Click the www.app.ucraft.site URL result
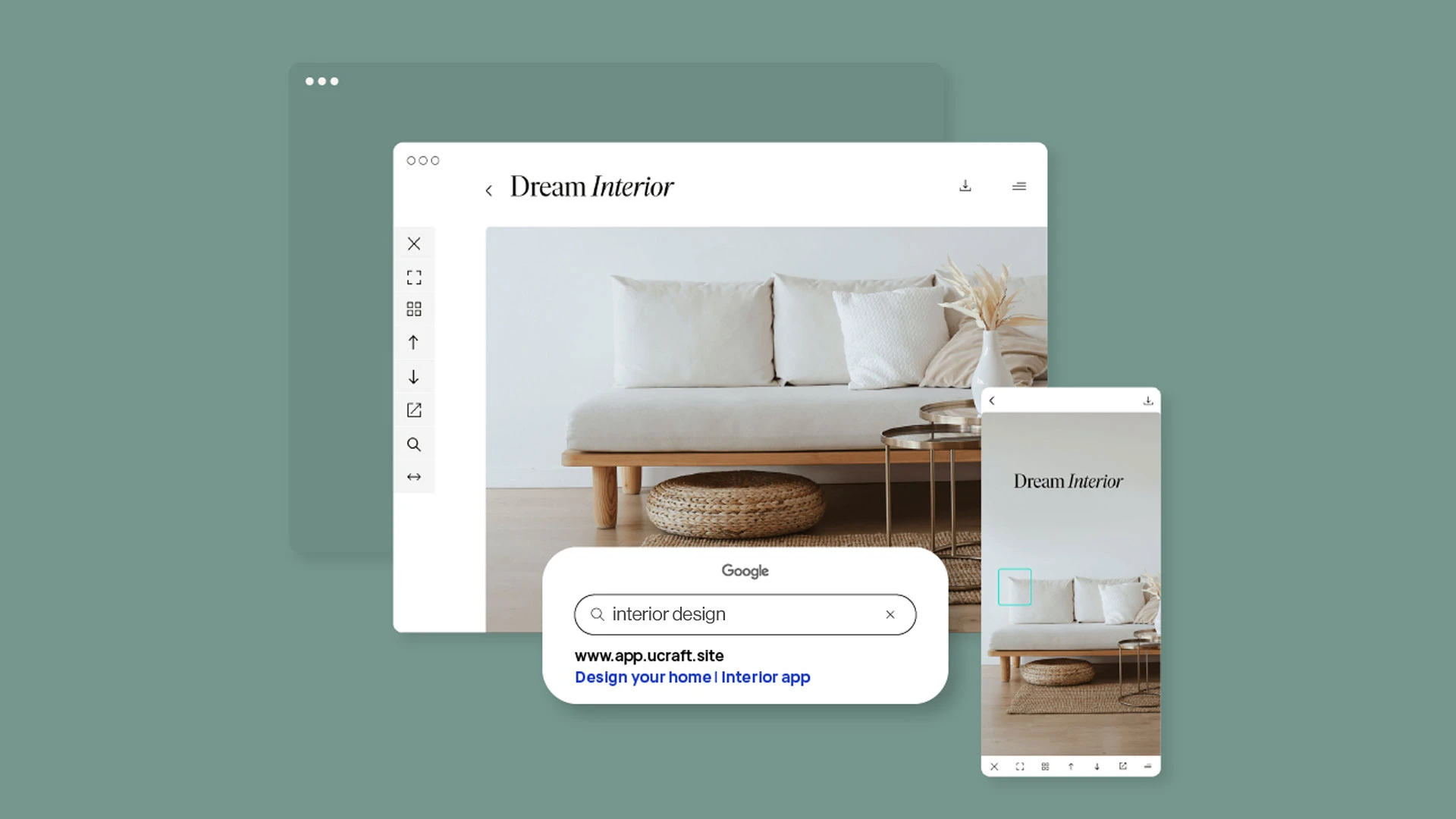Viewport: 1456px width, 819px height. 649,655
